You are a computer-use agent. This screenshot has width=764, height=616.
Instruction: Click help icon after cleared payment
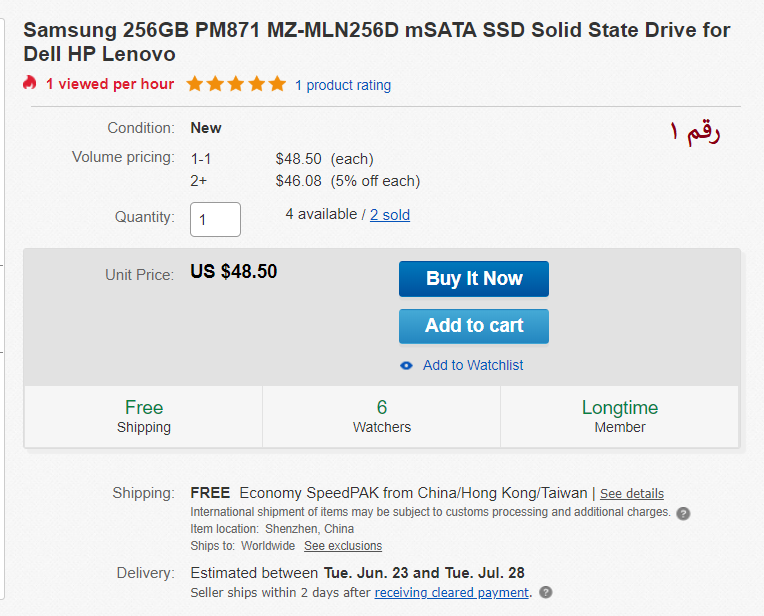pyautogui.click(x=546, y=592)
